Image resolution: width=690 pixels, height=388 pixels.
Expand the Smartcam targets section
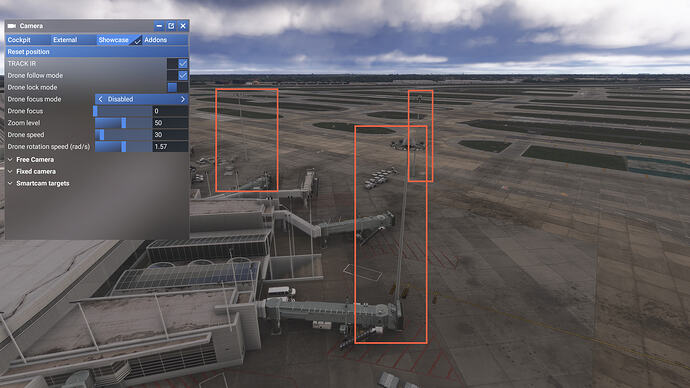(x=38, y=183)
